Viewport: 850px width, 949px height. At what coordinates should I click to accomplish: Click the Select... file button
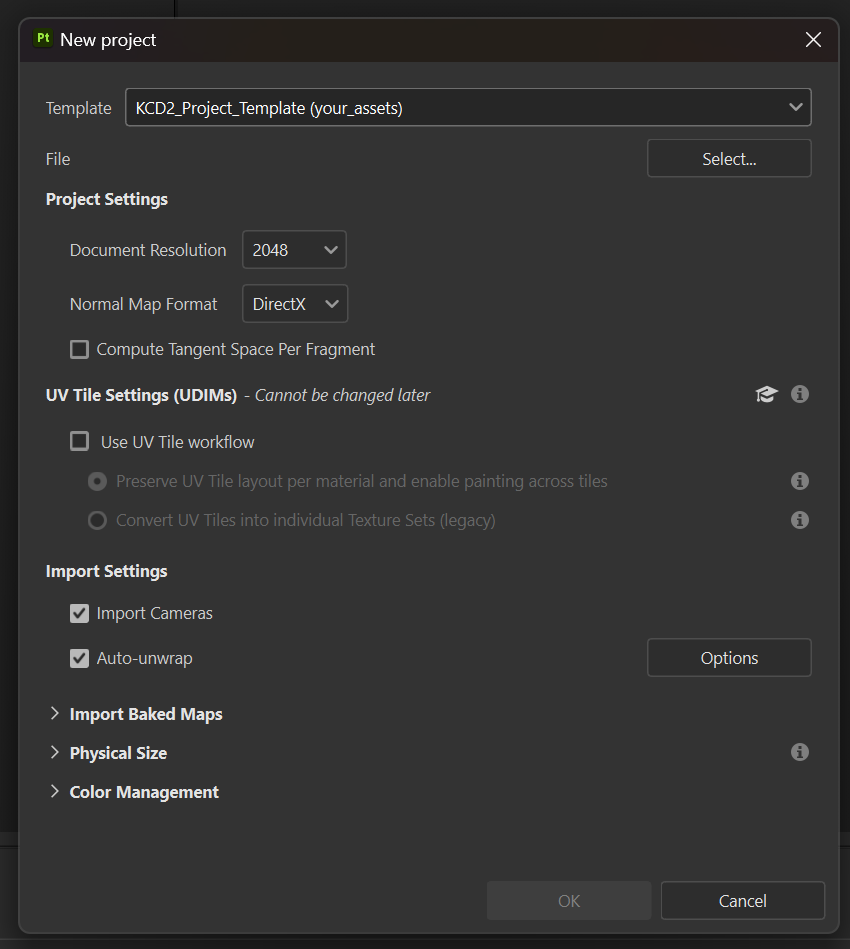(729, 159)
